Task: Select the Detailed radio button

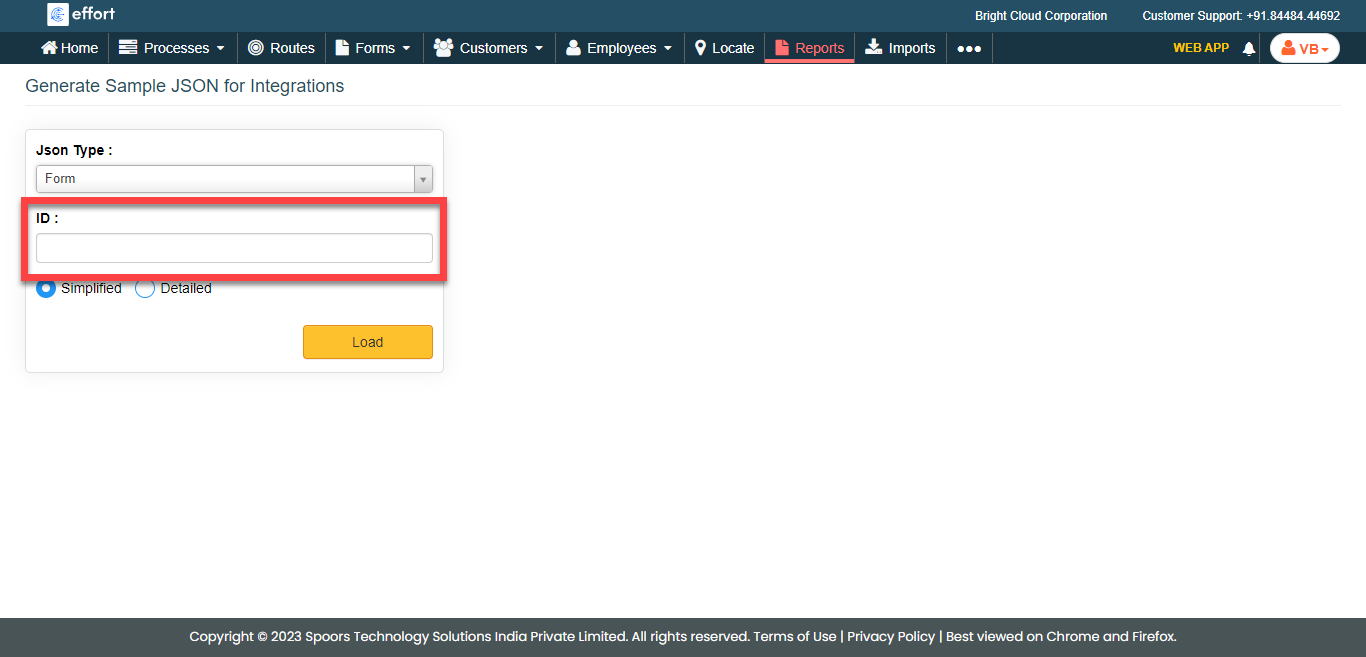Action: [145, 288]
